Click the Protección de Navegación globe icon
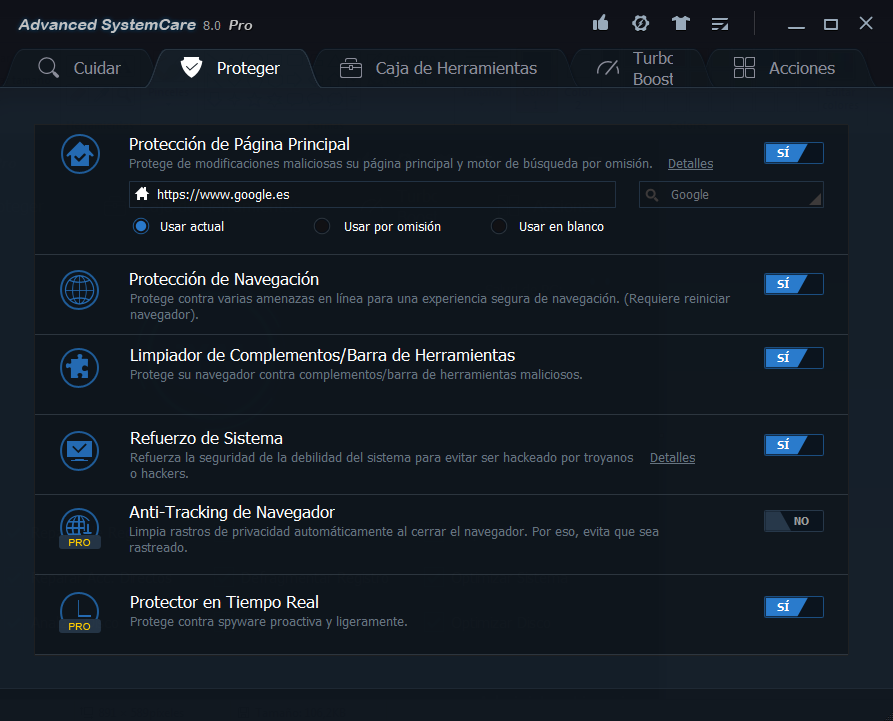This screenshot has height=721, width=893. tap(80, 289)
